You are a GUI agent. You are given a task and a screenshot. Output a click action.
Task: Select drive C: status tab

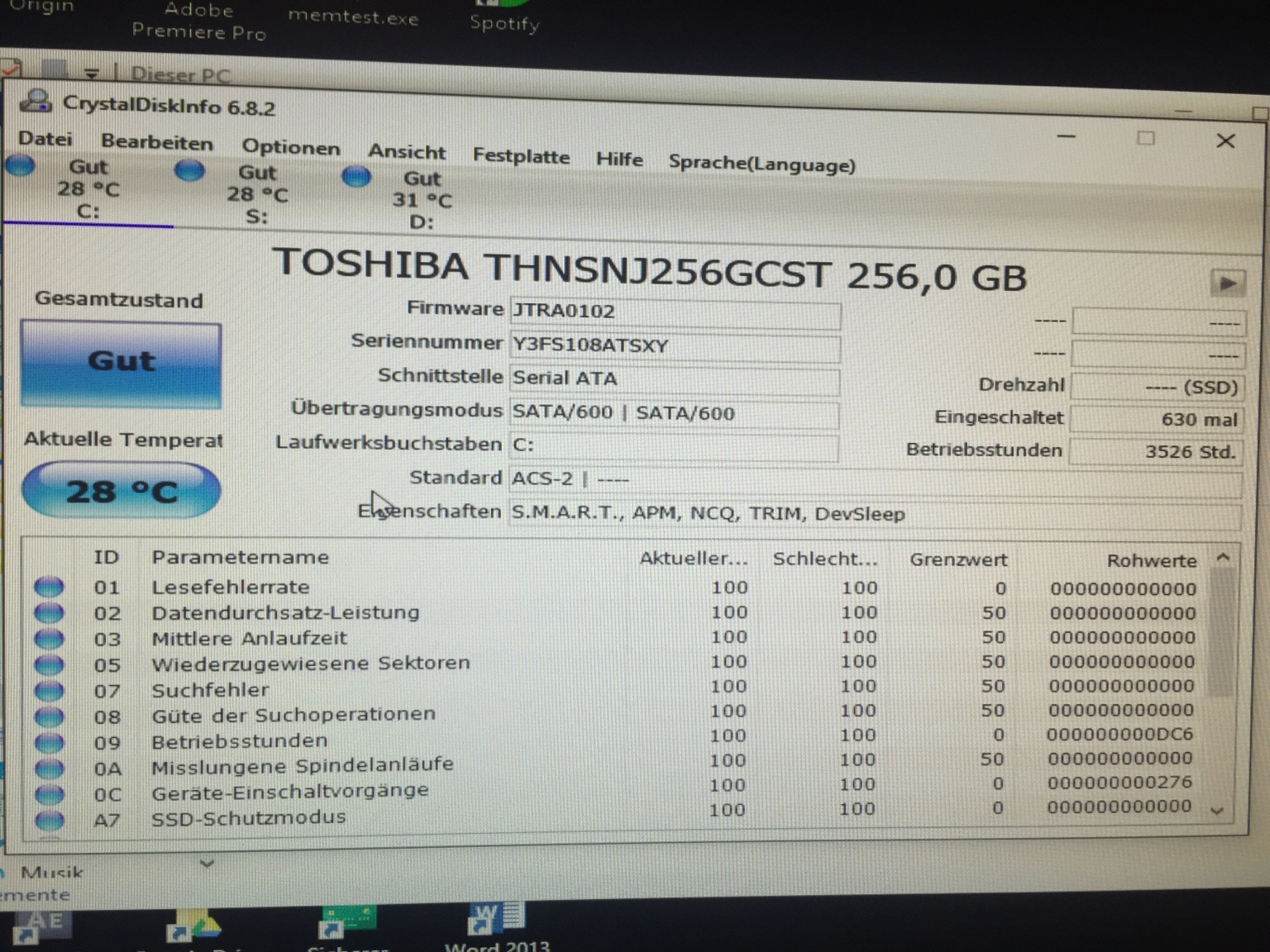coord(88,189)
